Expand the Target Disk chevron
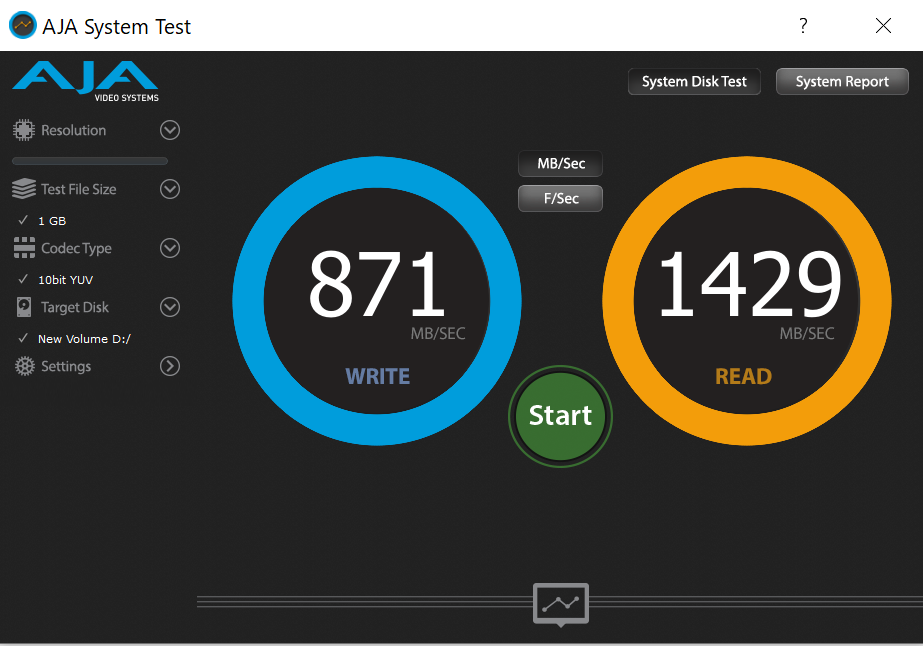The height and width of the screenshot is (646, 923). pos(170,307)
